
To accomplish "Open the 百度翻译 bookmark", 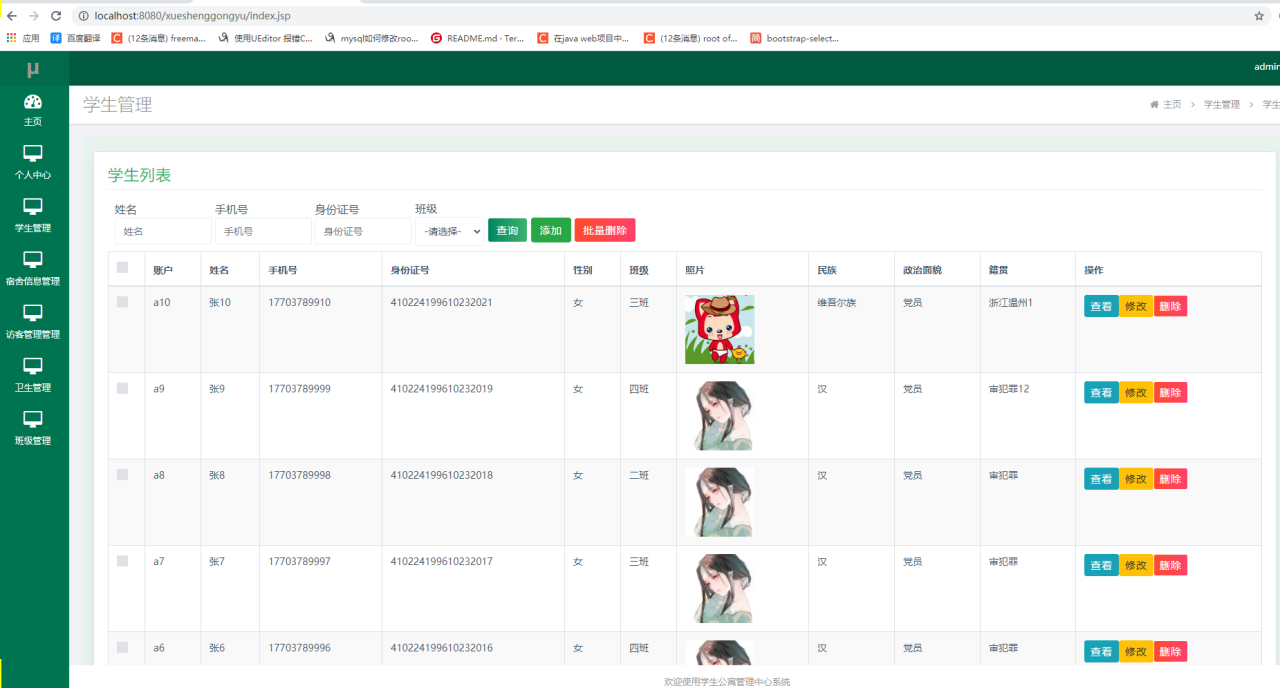I will (81, 38).
